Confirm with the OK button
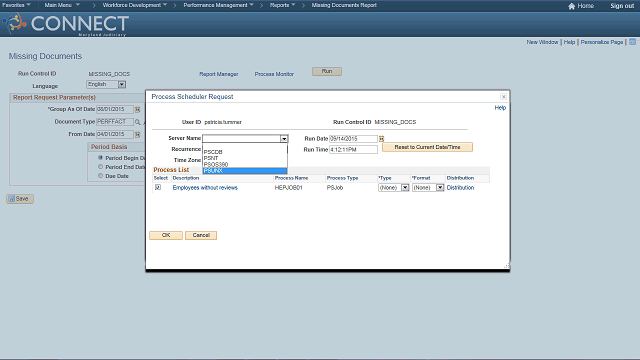640x360 pixels. click(x=166, y=236)
